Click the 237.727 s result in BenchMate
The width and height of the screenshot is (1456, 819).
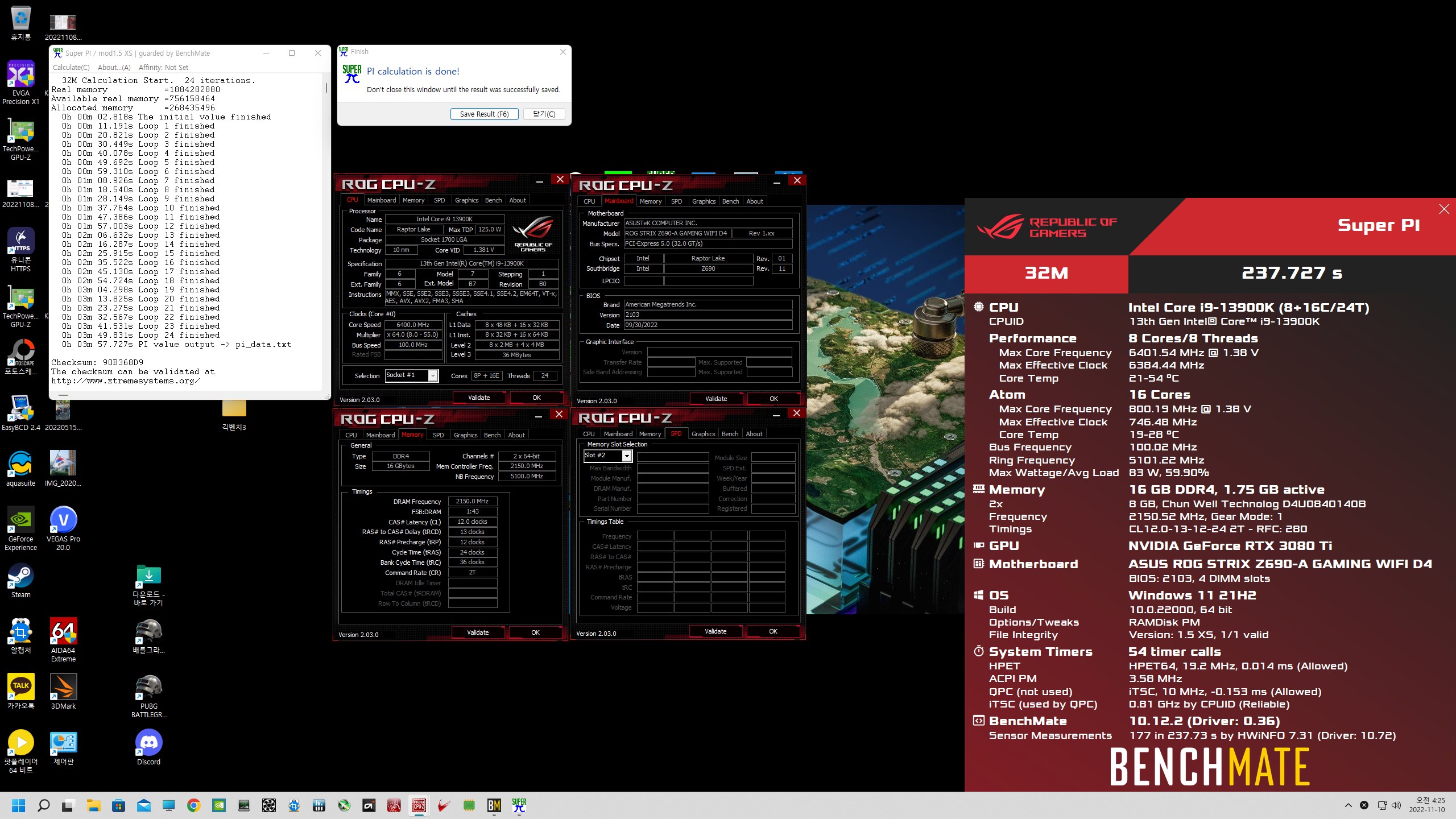point(1292,273)
